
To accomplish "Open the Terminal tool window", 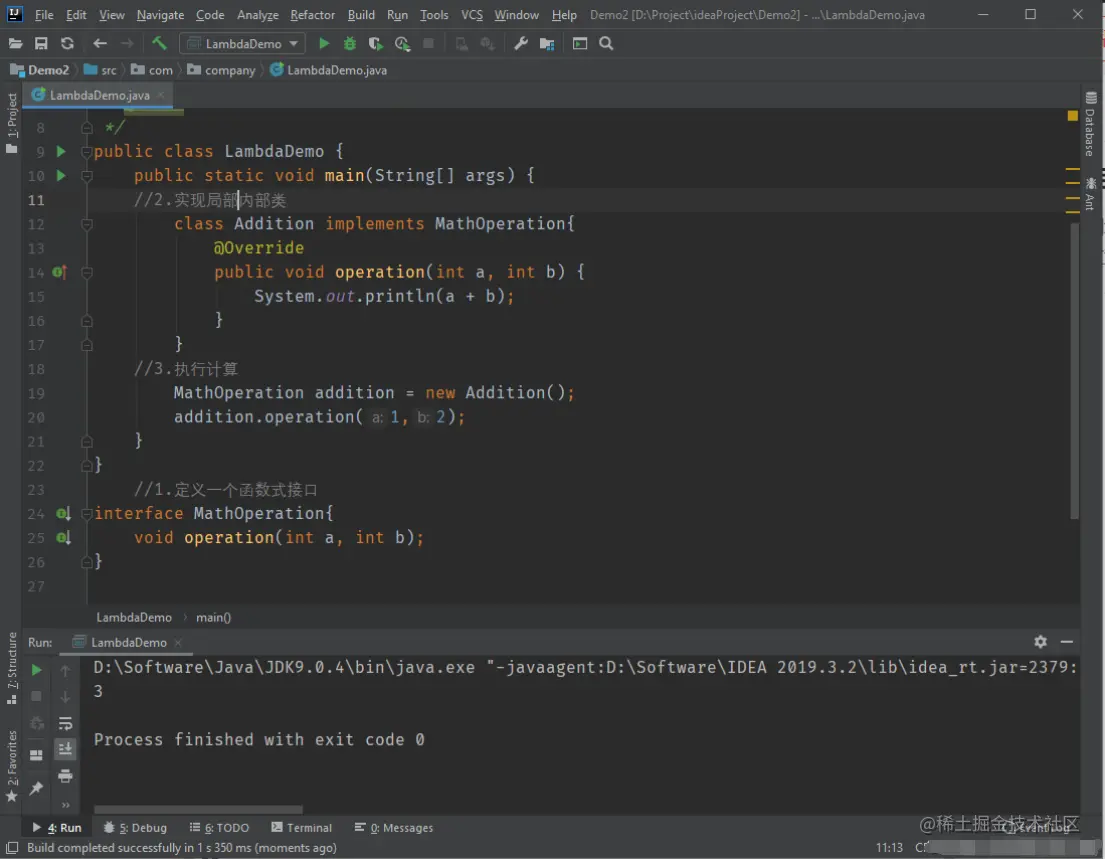I will [302, 828].
